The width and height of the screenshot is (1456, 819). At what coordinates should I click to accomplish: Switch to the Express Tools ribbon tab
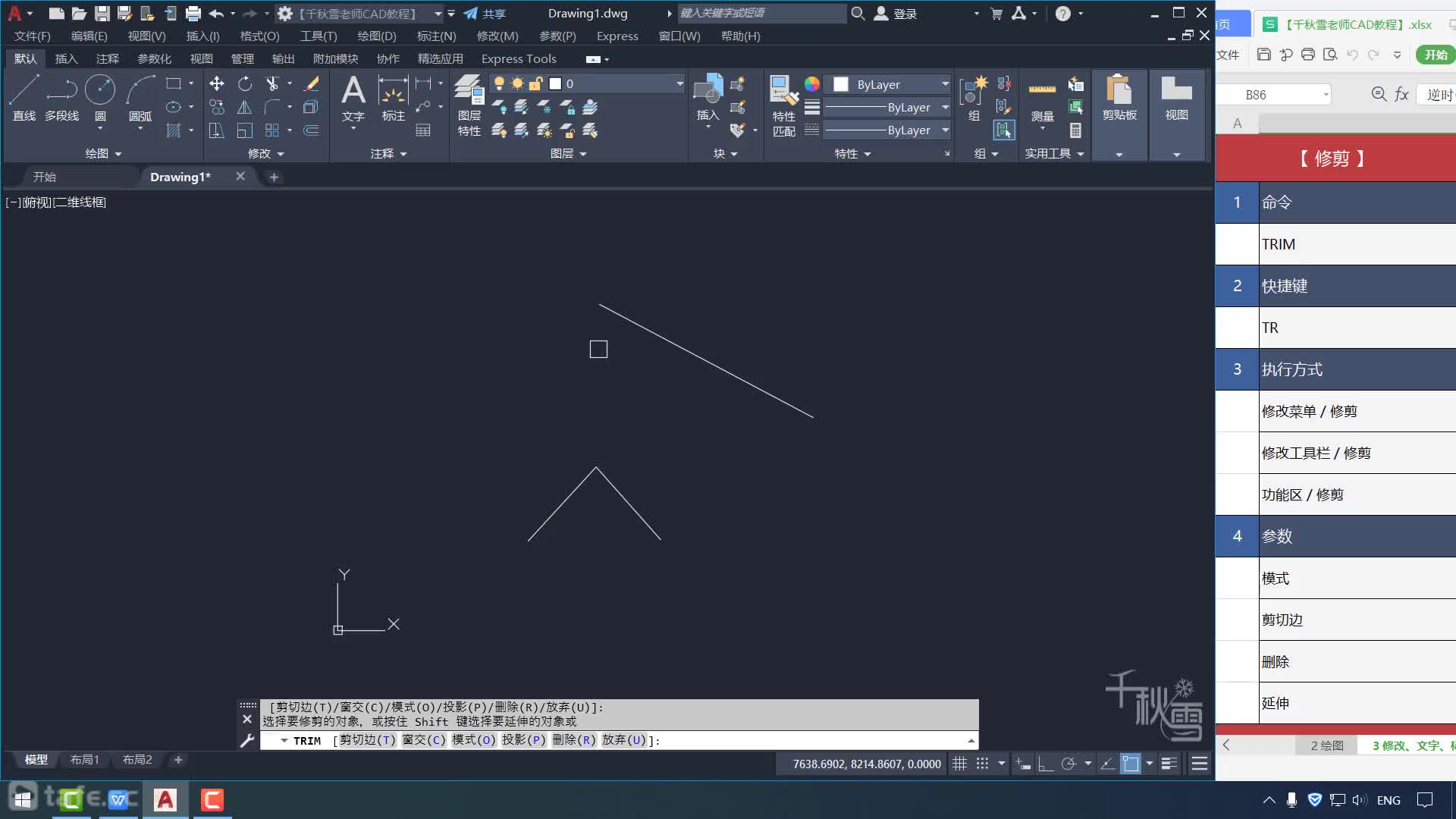point(519,58)
